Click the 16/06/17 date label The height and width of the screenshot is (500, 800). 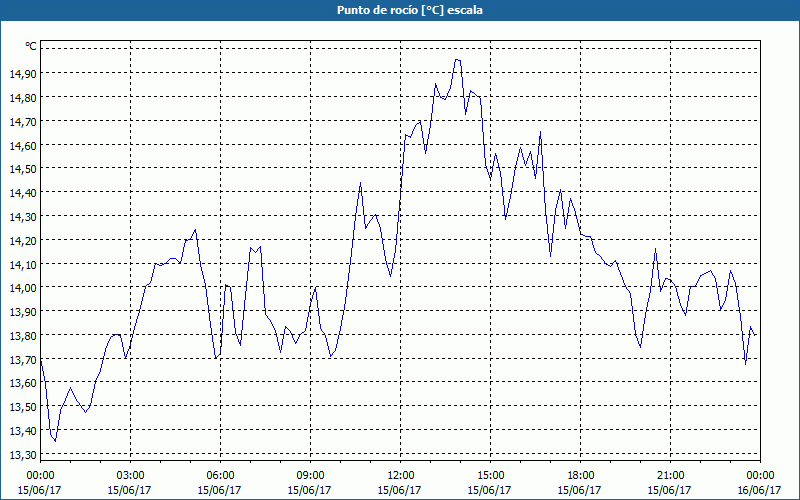tap(759, 490)
